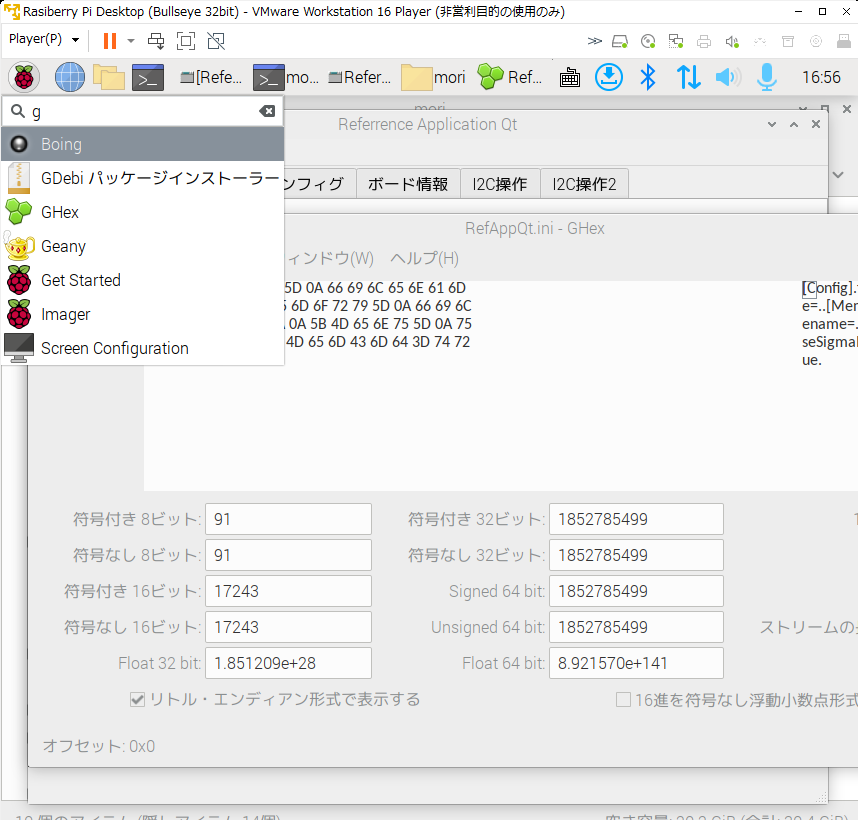The image size is (858, 820).
Task: Open Screen Configuration from the results
Action: (x=143, y=348)
